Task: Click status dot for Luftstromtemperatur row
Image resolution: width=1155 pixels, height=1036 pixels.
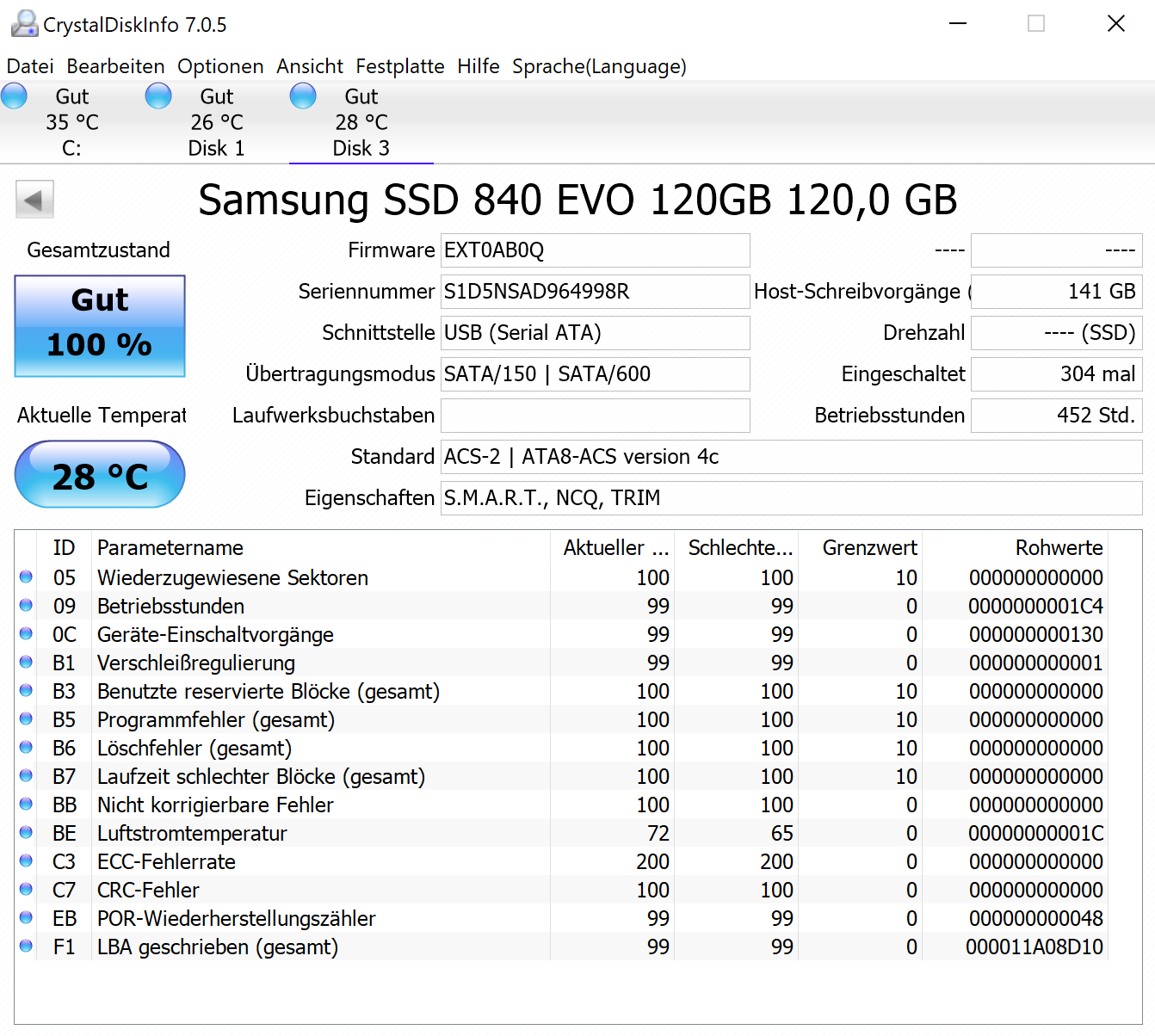Action: click(x=26, y=833)
